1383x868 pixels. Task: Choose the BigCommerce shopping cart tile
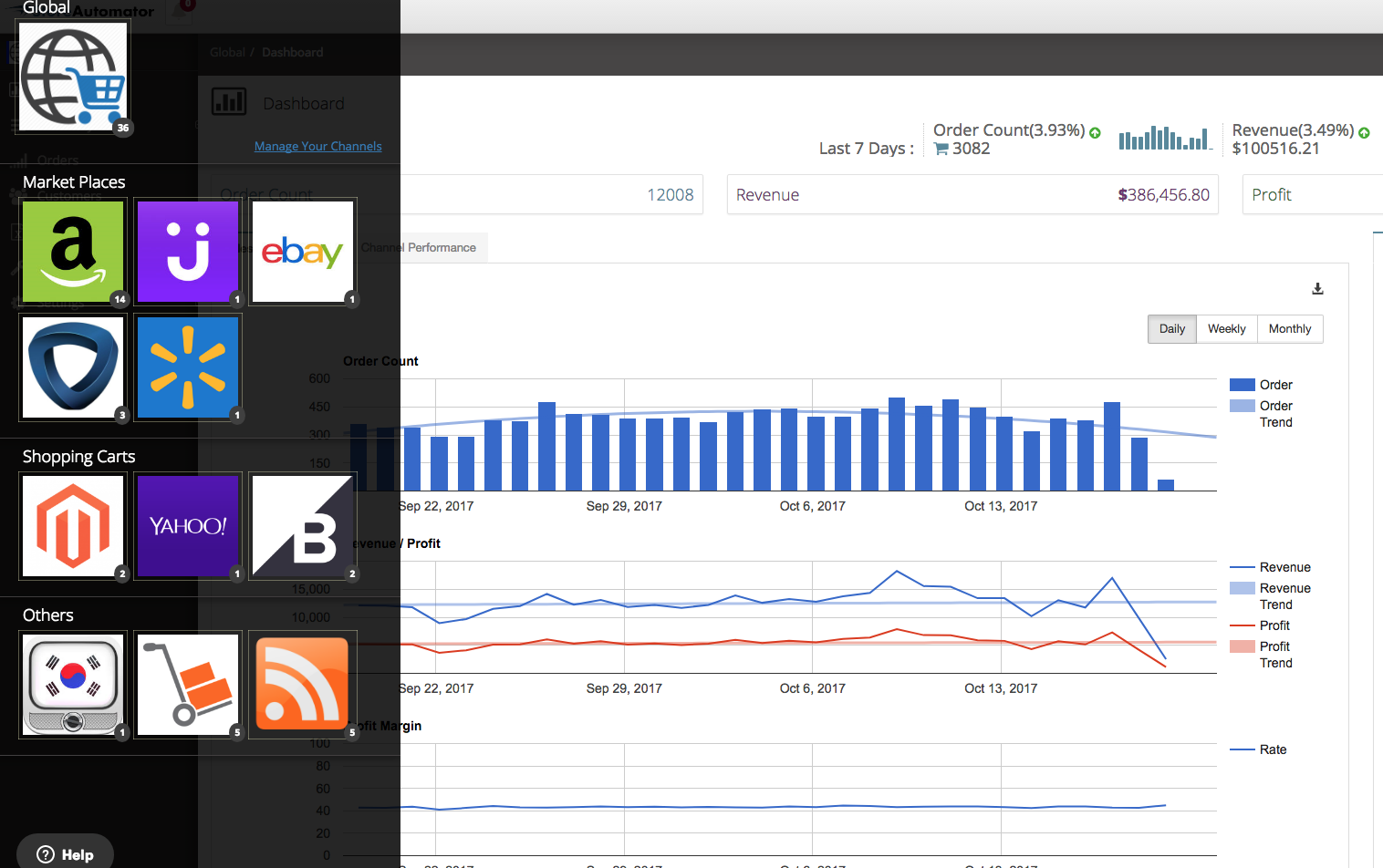pyautogui.click(x=303, y=526)
